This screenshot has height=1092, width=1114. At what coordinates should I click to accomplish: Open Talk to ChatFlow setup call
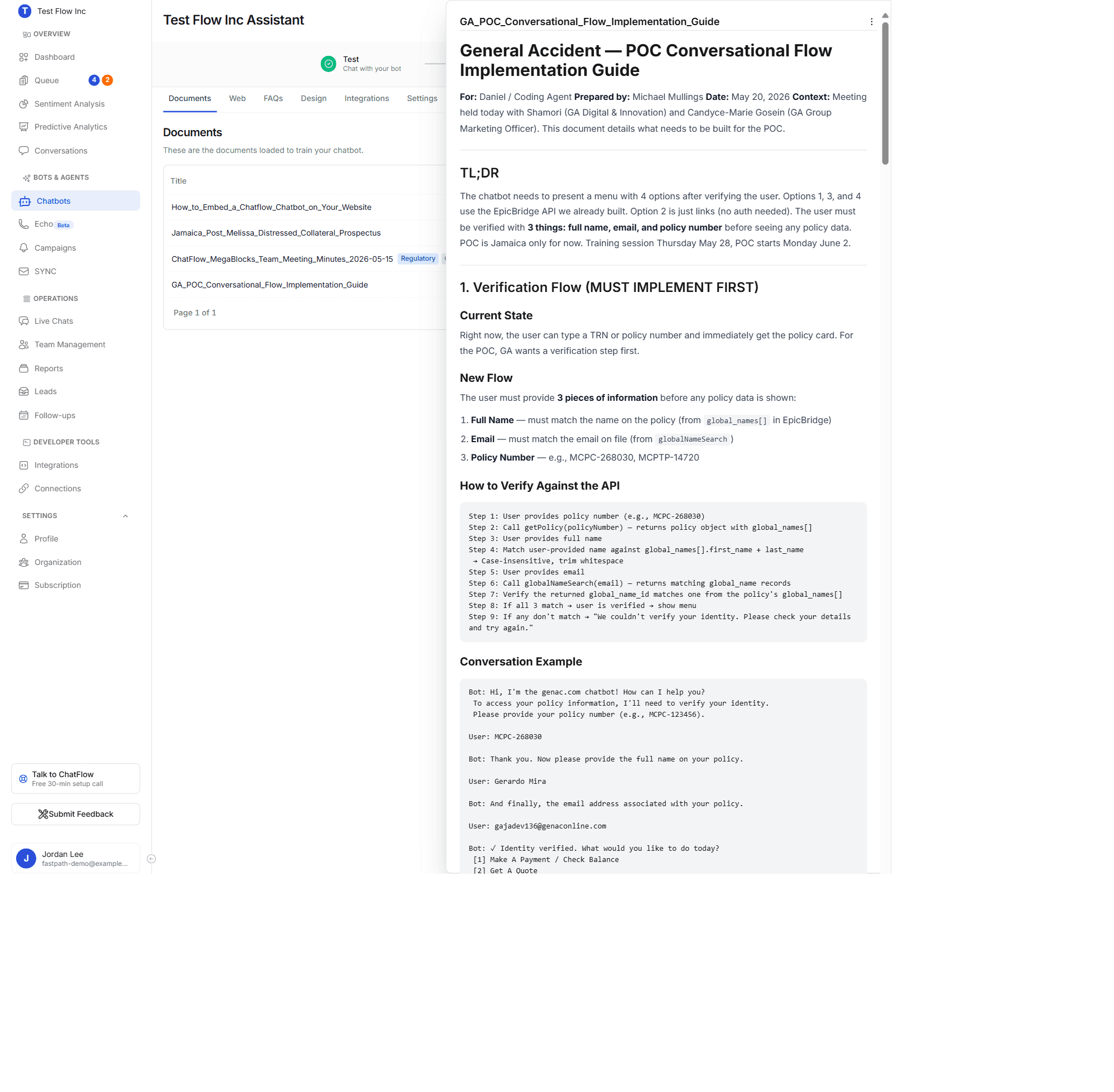click(x=76, y=779)
